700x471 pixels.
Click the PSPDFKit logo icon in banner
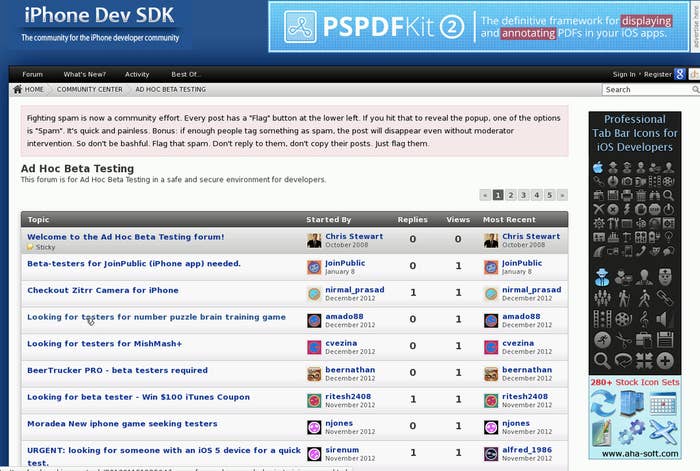pos(300,27)
